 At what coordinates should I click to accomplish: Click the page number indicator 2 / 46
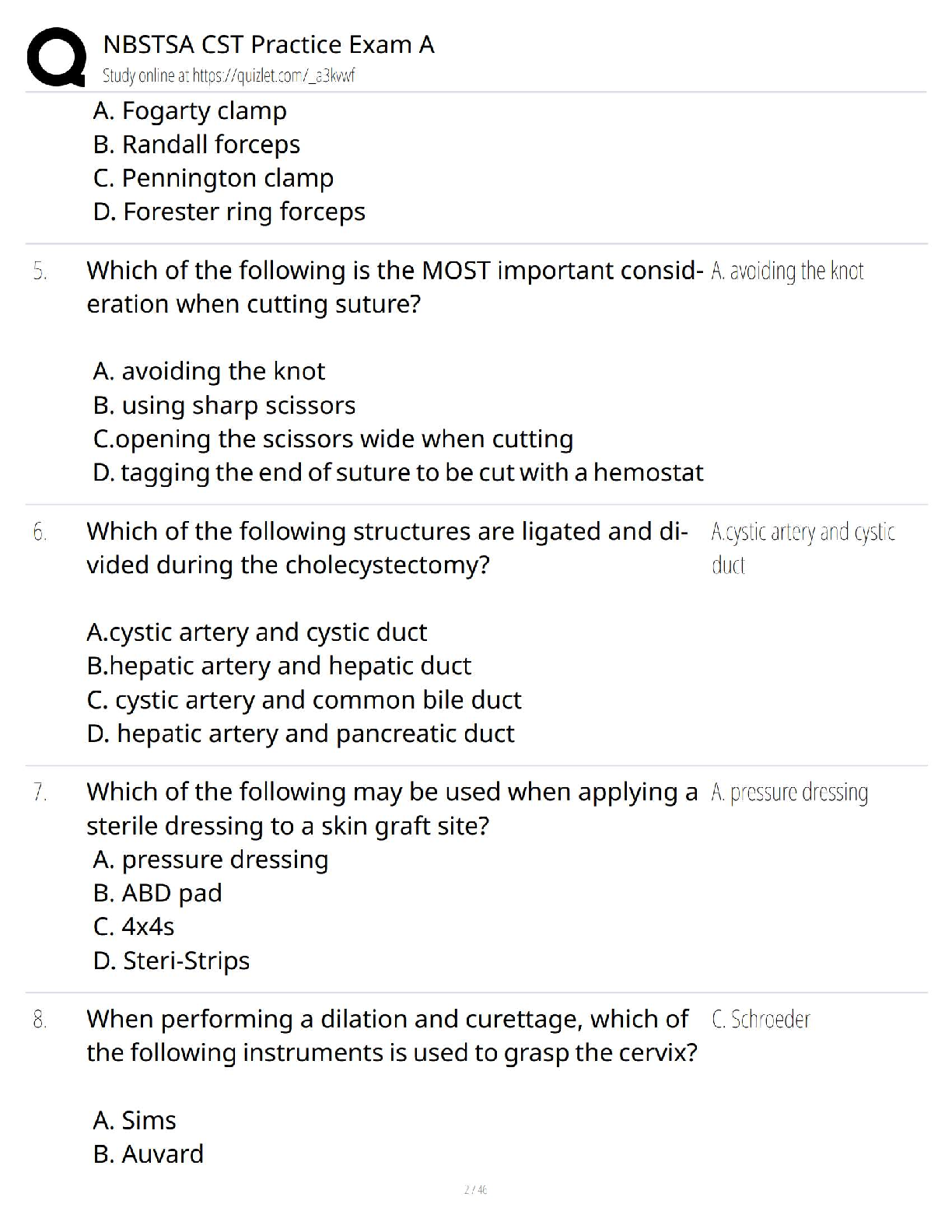[475, 1189]
